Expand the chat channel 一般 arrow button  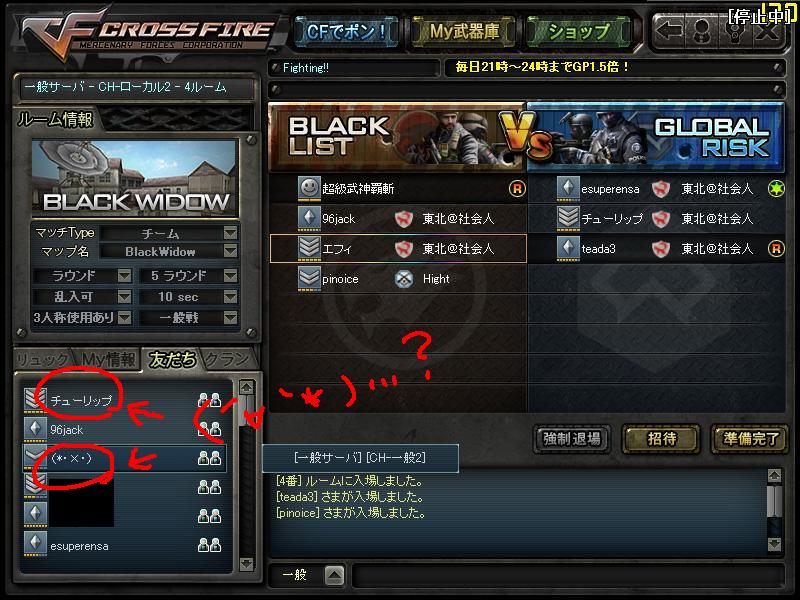(x=334, y=576)
